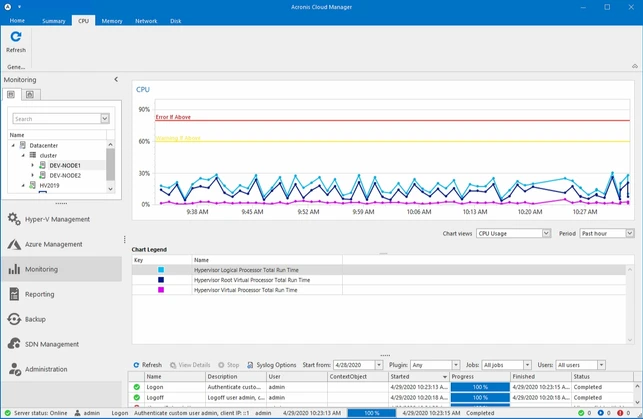This screenshot has width=643, height=419.
Task: Click the job log Refresh icon
Action: [136, 365]
